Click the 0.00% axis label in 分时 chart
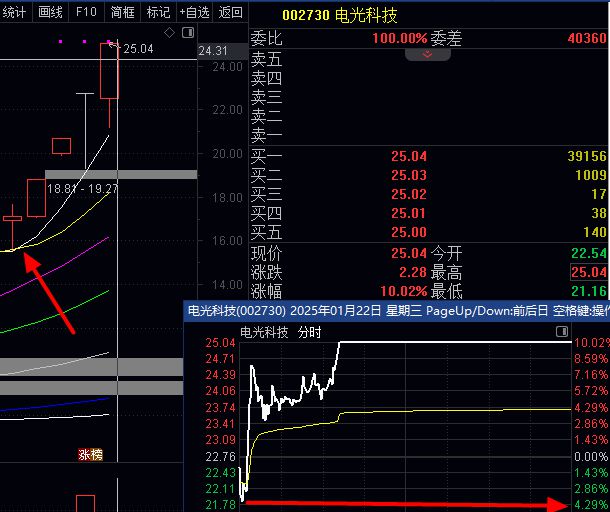610x512 pixels. point(591,456)
